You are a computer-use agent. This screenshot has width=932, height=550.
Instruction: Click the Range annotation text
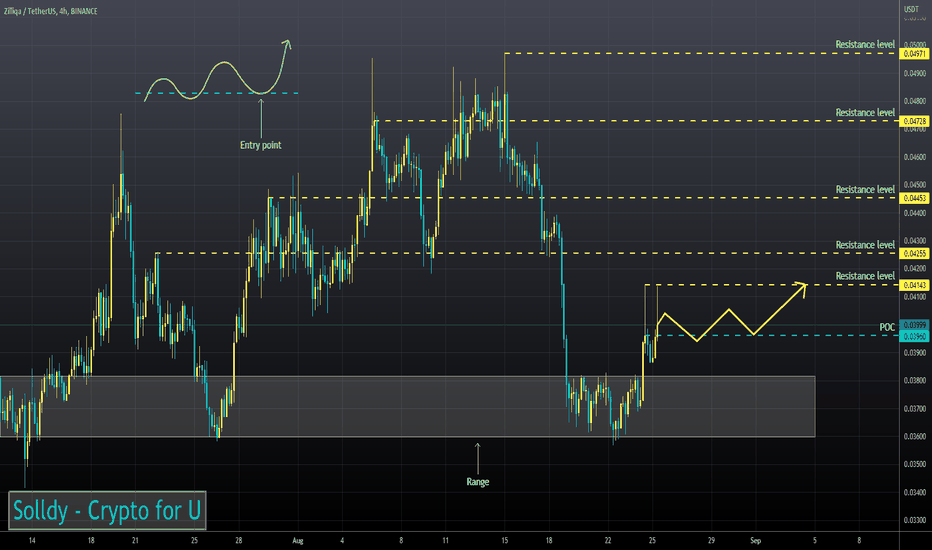[477, 482]
